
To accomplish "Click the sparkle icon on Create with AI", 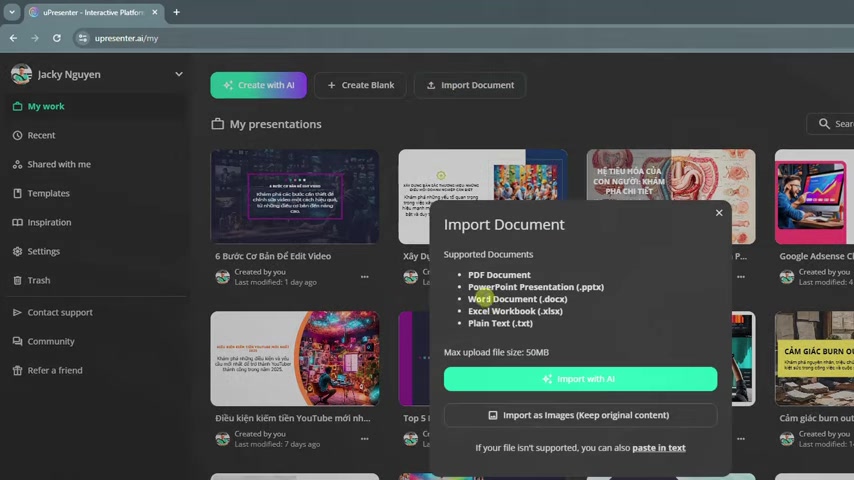I will coord(228,85).
